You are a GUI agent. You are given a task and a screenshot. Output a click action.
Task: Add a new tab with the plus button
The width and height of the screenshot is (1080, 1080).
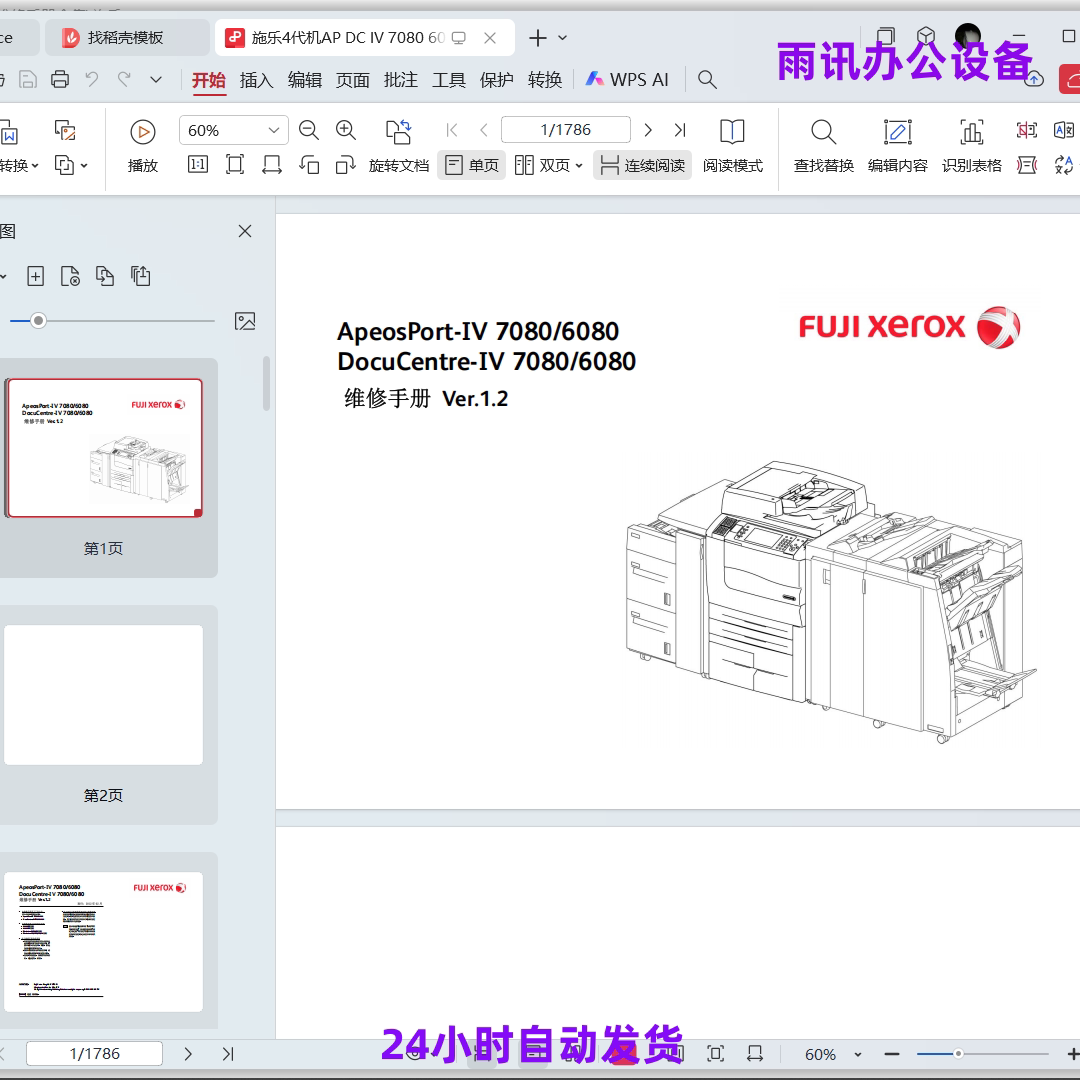tap(537, 38)
